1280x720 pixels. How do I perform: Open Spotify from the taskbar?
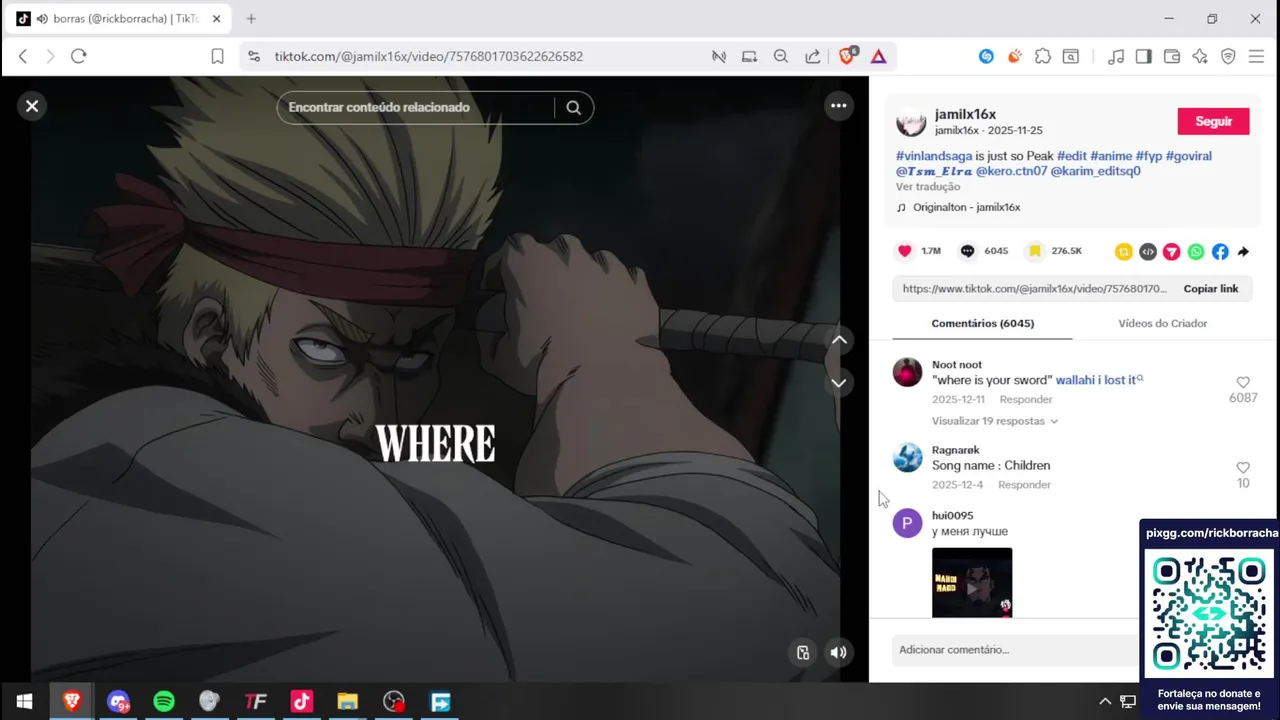(164, 702)
